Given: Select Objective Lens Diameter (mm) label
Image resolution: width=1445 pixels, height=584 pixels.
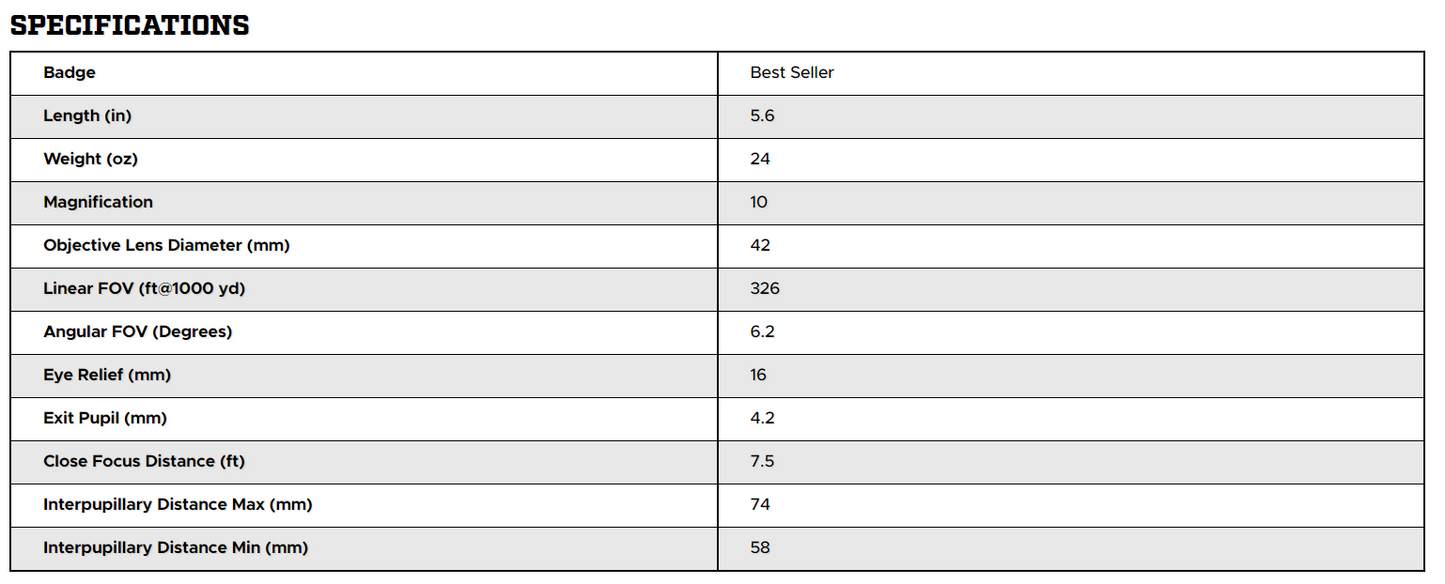Looking at the screenshot, I should (166, 245).
